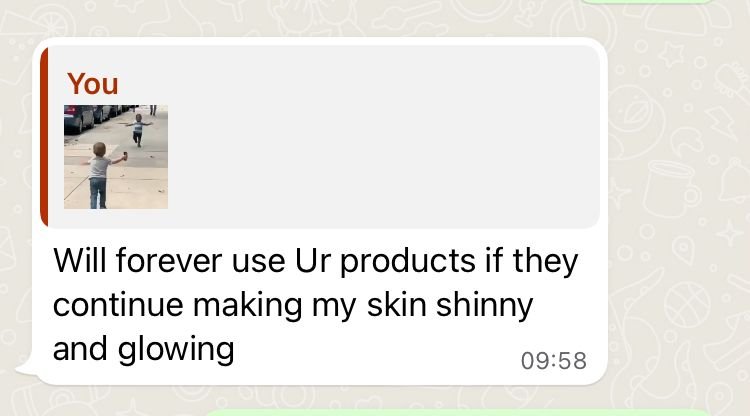Click the word "forever" in the message
Image resolution: width=750 pixels, height=416 pixels.
click(168, 261)
